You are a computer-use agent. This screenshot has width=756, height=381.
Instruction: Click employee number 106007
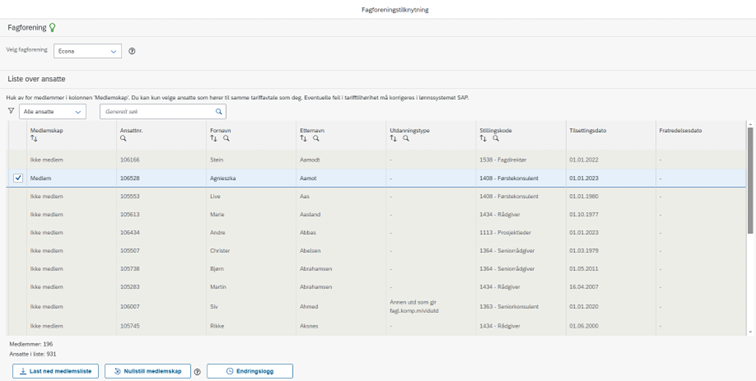pyautogui.click(x=130, y=307)
